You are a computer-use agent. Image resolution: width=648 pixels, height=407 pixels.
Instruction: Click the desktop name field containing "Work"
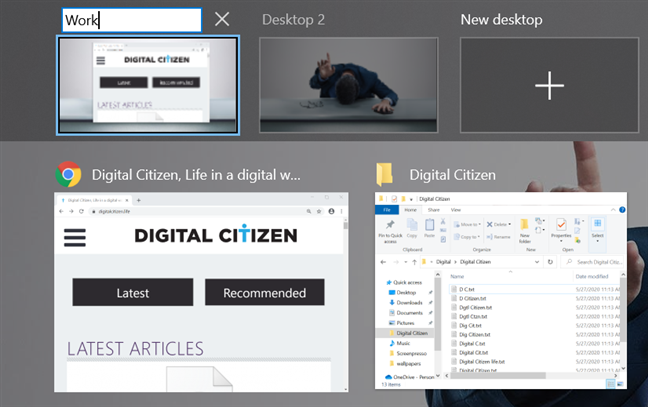coord(132,20)
